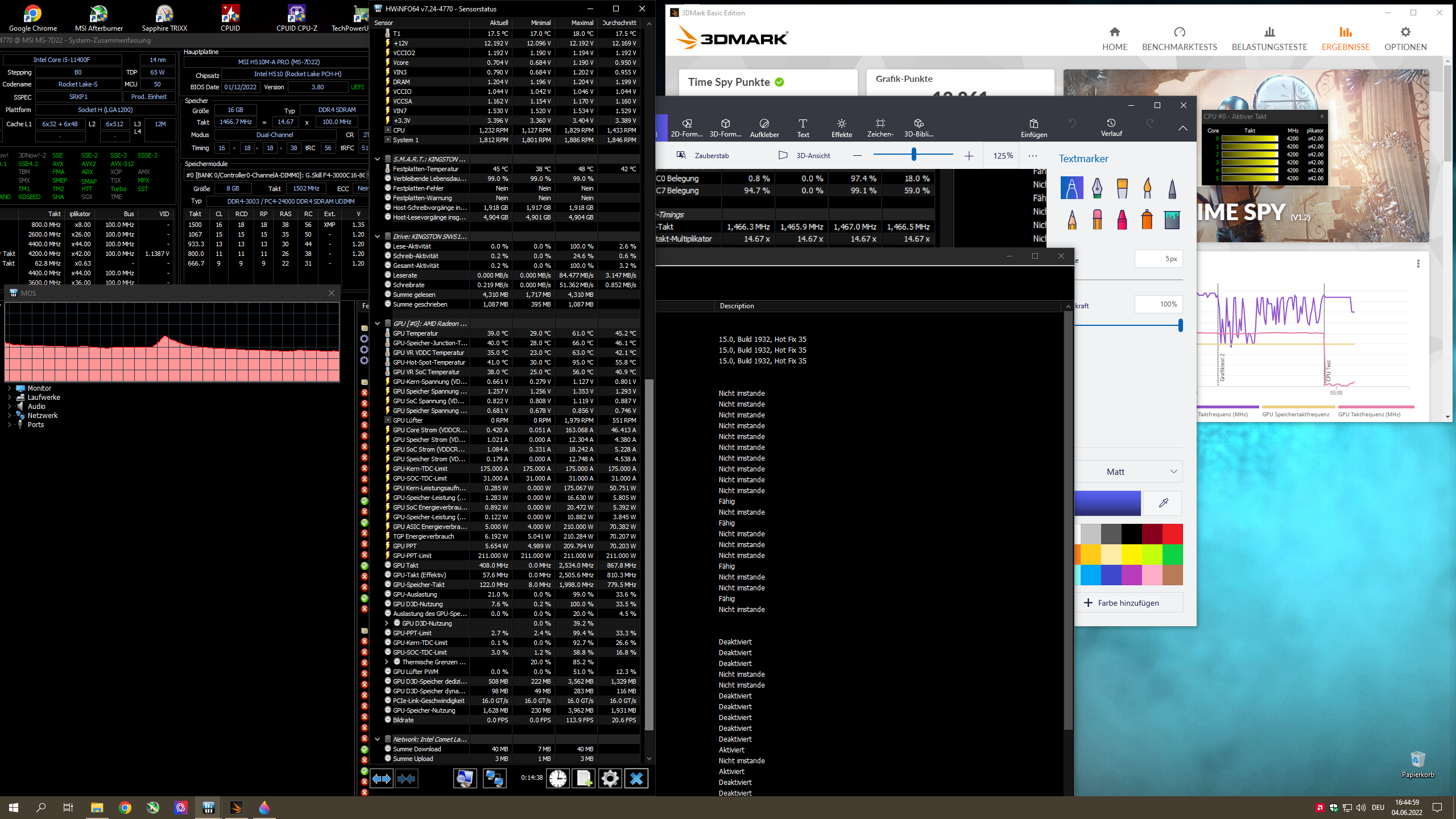Open the Zauberstab magic select tool
1456x819 pixels.
coord(703,155)
